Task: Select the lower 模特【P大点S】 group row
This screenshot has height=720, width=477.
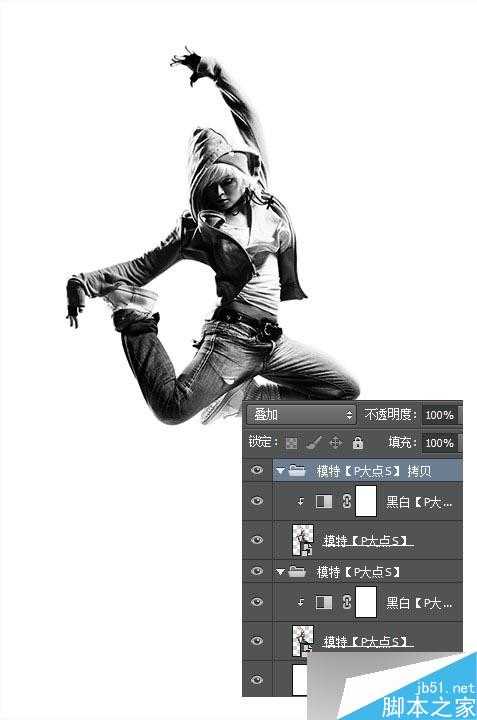Action: coord(368,572)
